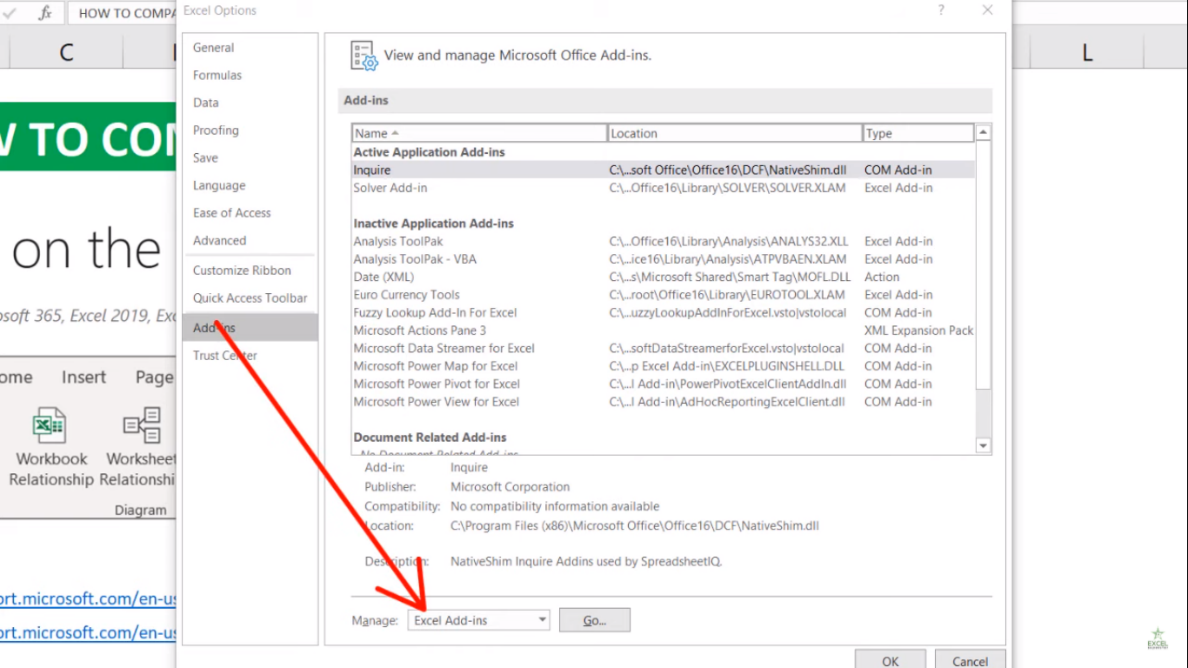Open the first support.microsoft.com link
The width and height of the screenshot is (1188, 668).
pyautogui.click(x=88, y=599)
